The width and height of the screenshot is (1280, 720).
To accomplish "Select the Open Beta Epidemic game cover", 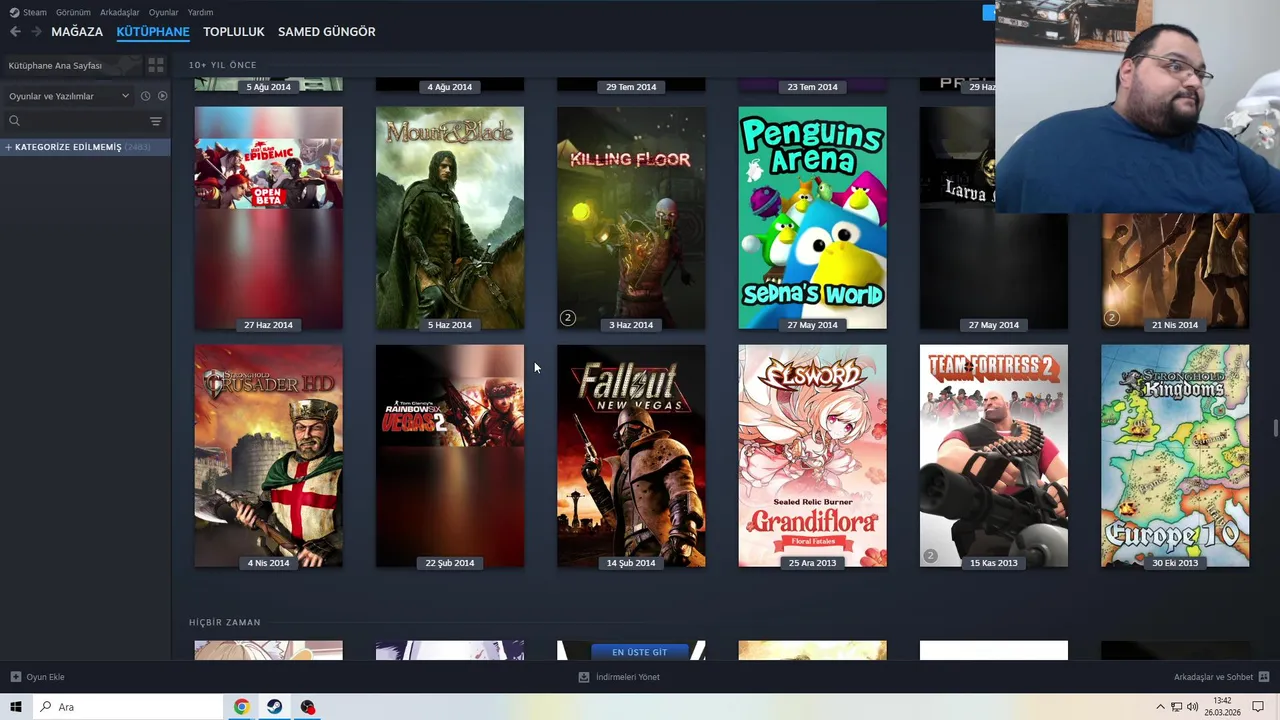I will [268, 218].
